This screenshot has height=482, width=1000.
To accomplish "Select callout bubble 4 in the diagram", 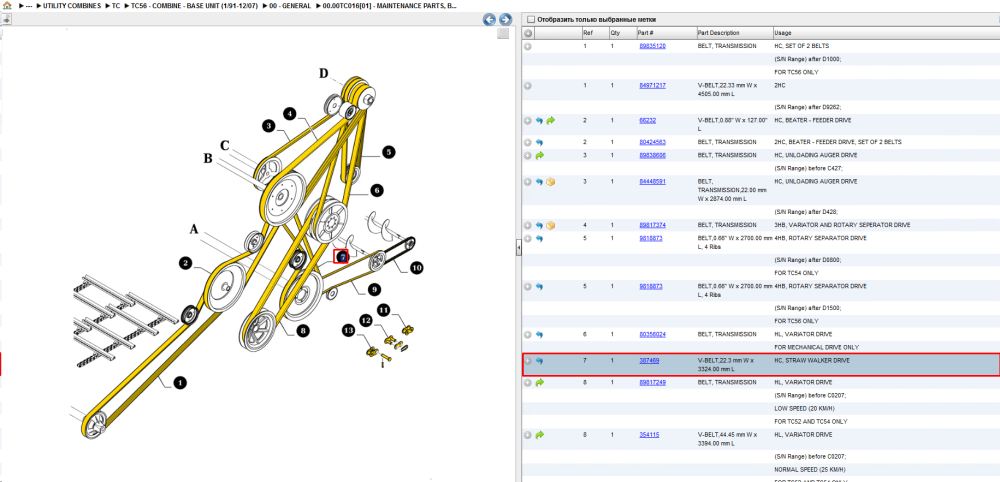I will click(x=290, y=114).
